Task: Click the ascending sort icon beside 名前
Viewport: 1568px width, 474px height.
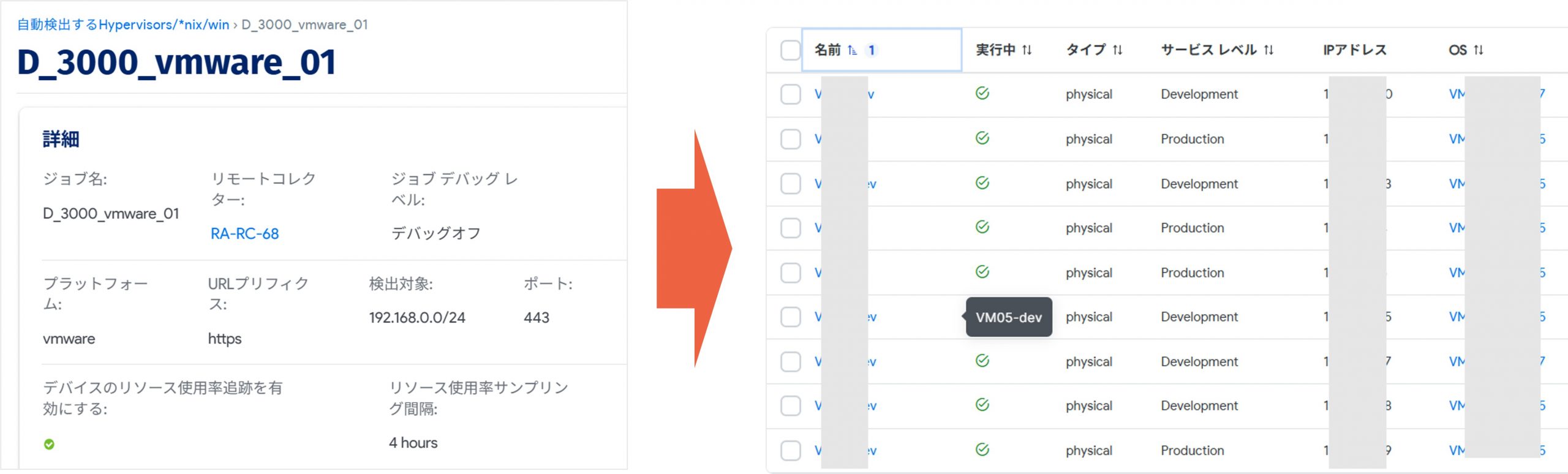Action: [852, 50]
